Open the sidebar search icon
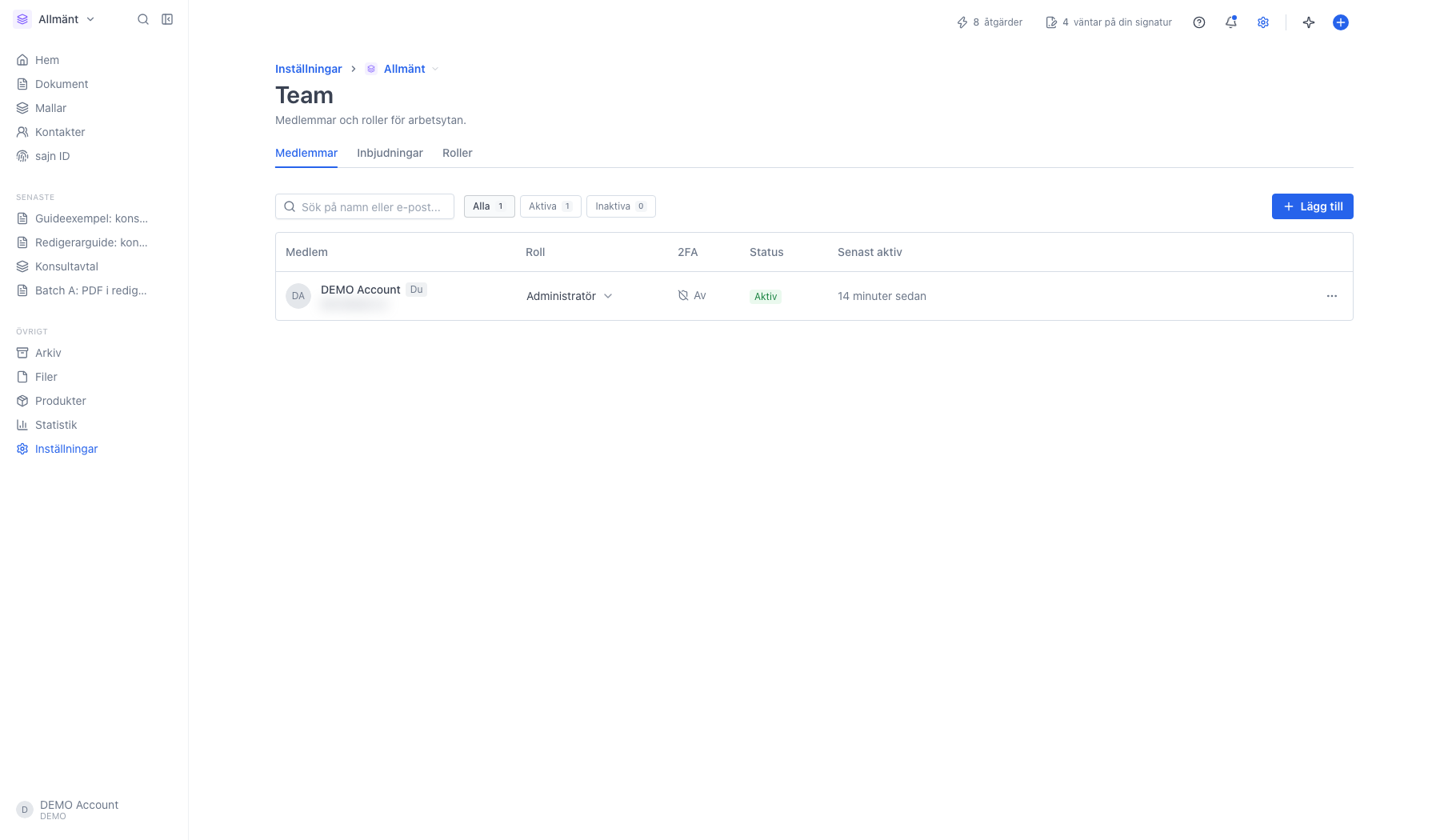 point(143,19)
